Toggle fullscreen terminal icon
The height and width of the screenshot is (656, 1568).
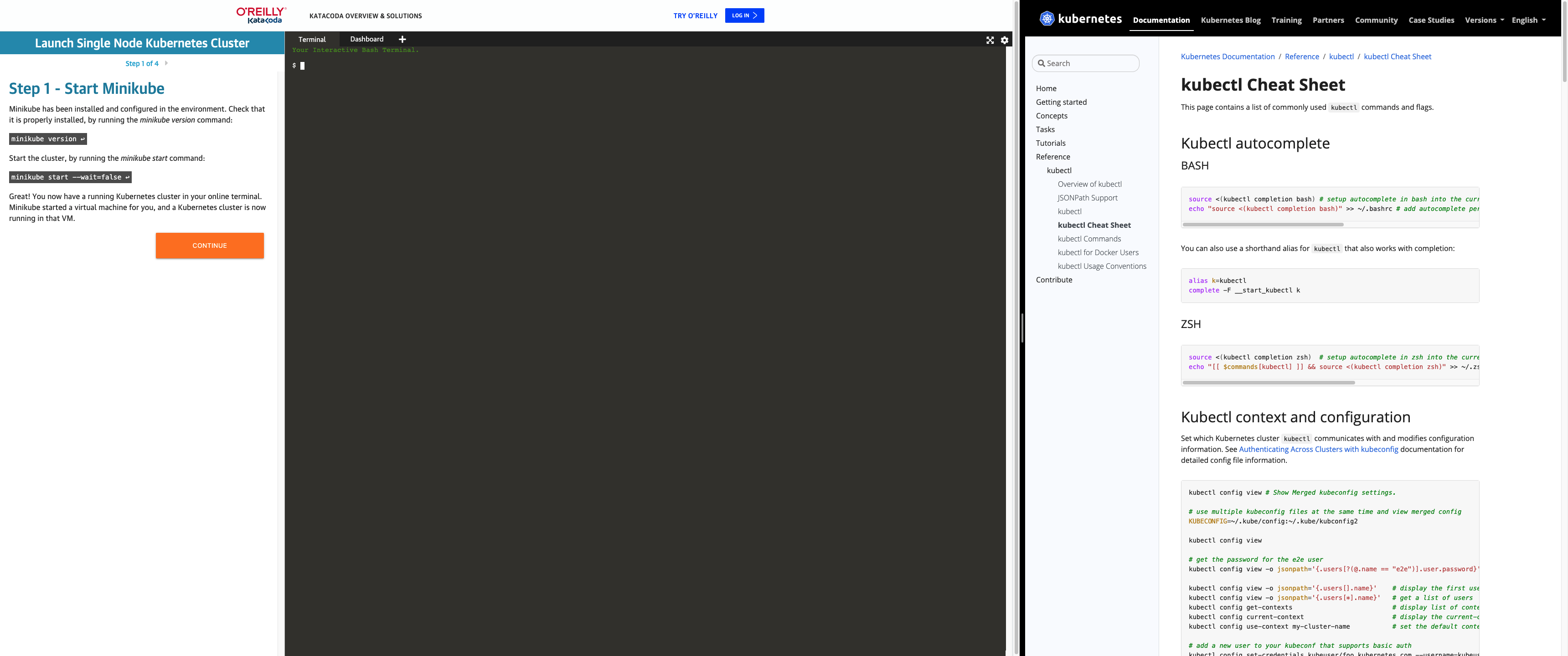coord(990,40)
